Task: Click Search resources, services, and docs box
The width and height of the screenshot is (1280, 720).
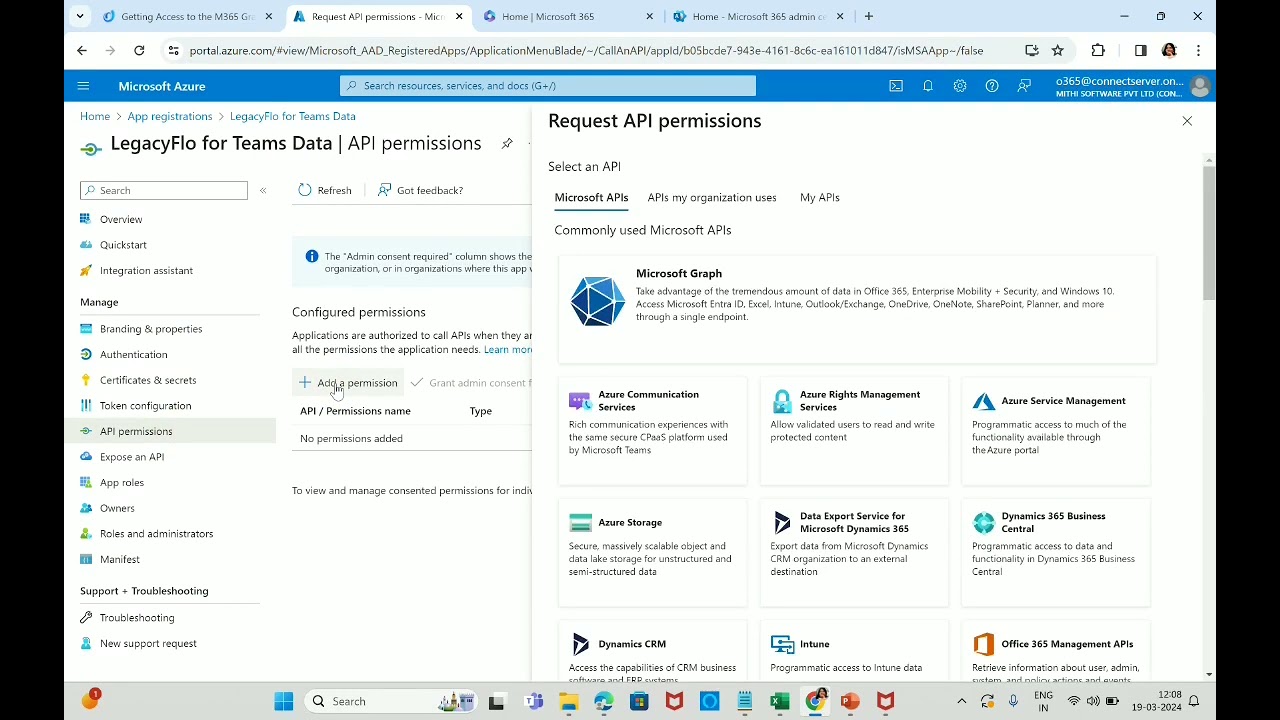Action: tap(548, 86)
